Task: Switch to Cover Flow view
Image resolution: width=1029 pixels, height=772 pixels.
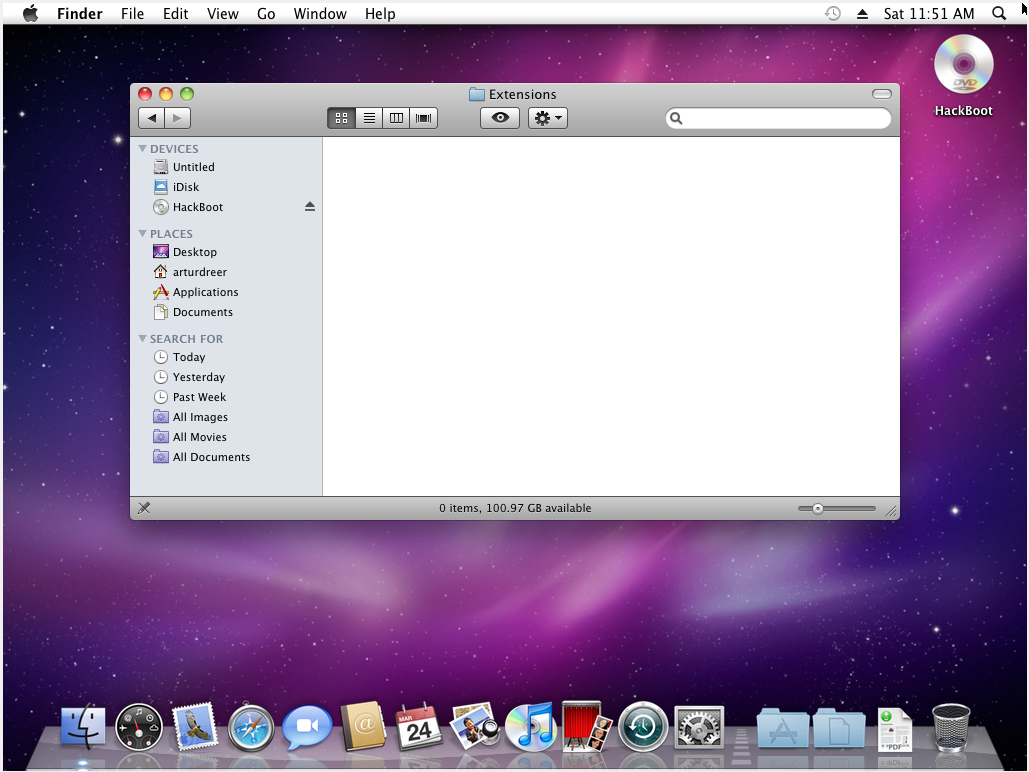Action: click(424, 118)
